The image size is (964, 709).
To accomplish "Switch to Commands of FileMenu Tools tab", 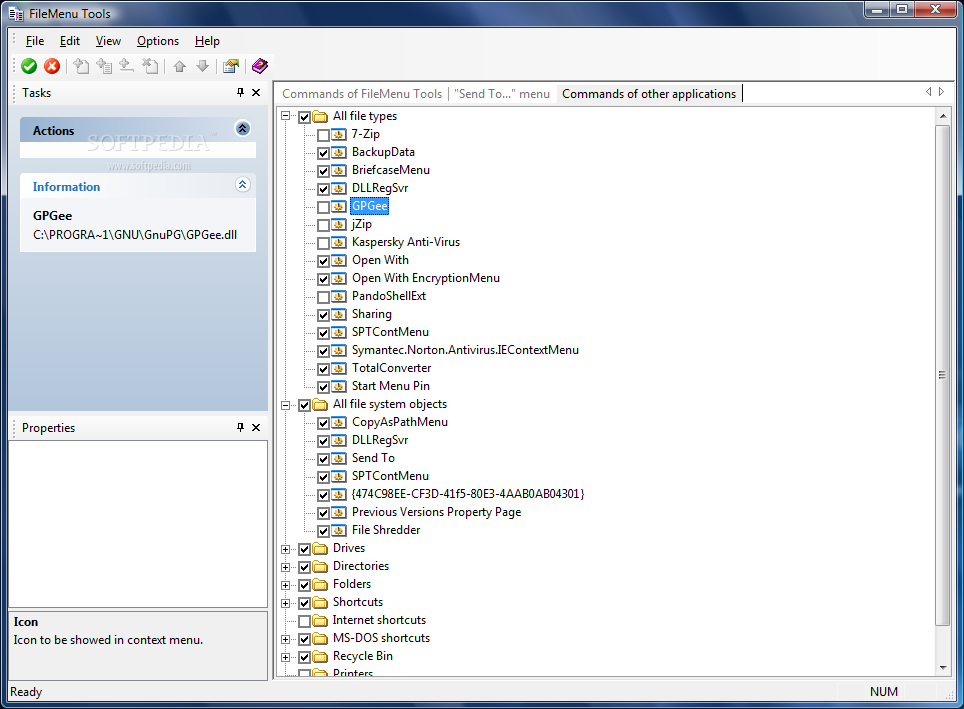I will click(x=362, y=94).
